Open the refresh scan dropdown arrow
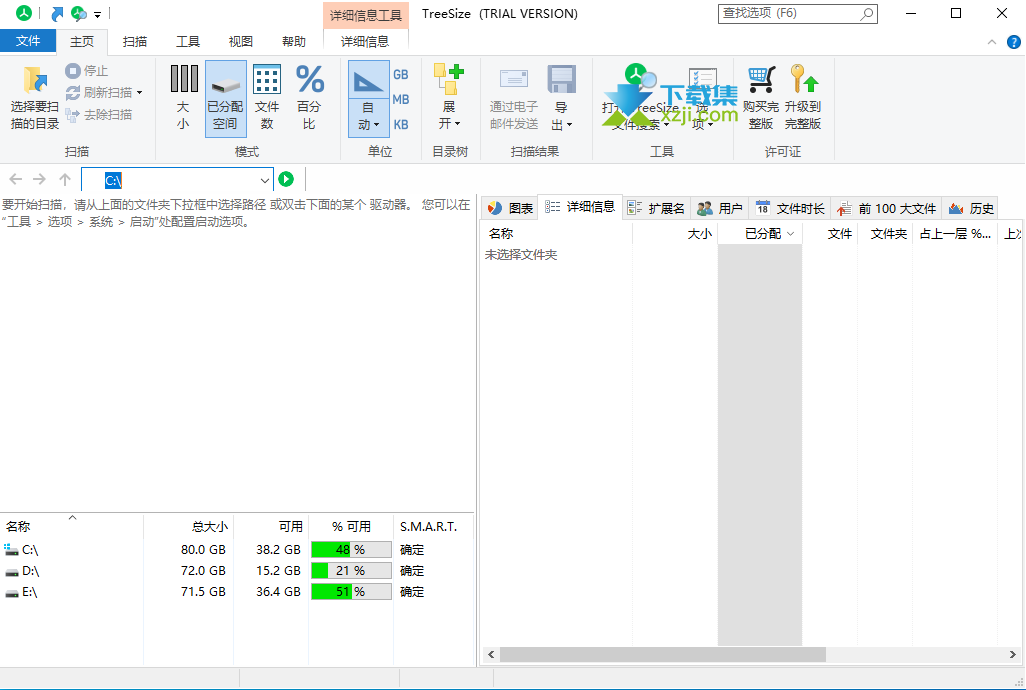Viewport: 1026px width, 690px height. 139,93
